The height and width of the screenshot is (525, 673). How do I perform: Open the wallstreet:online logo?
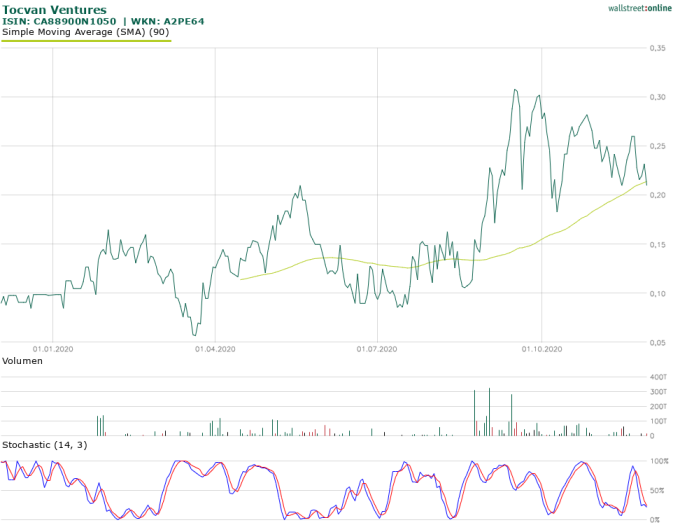(x=640, y=8)
